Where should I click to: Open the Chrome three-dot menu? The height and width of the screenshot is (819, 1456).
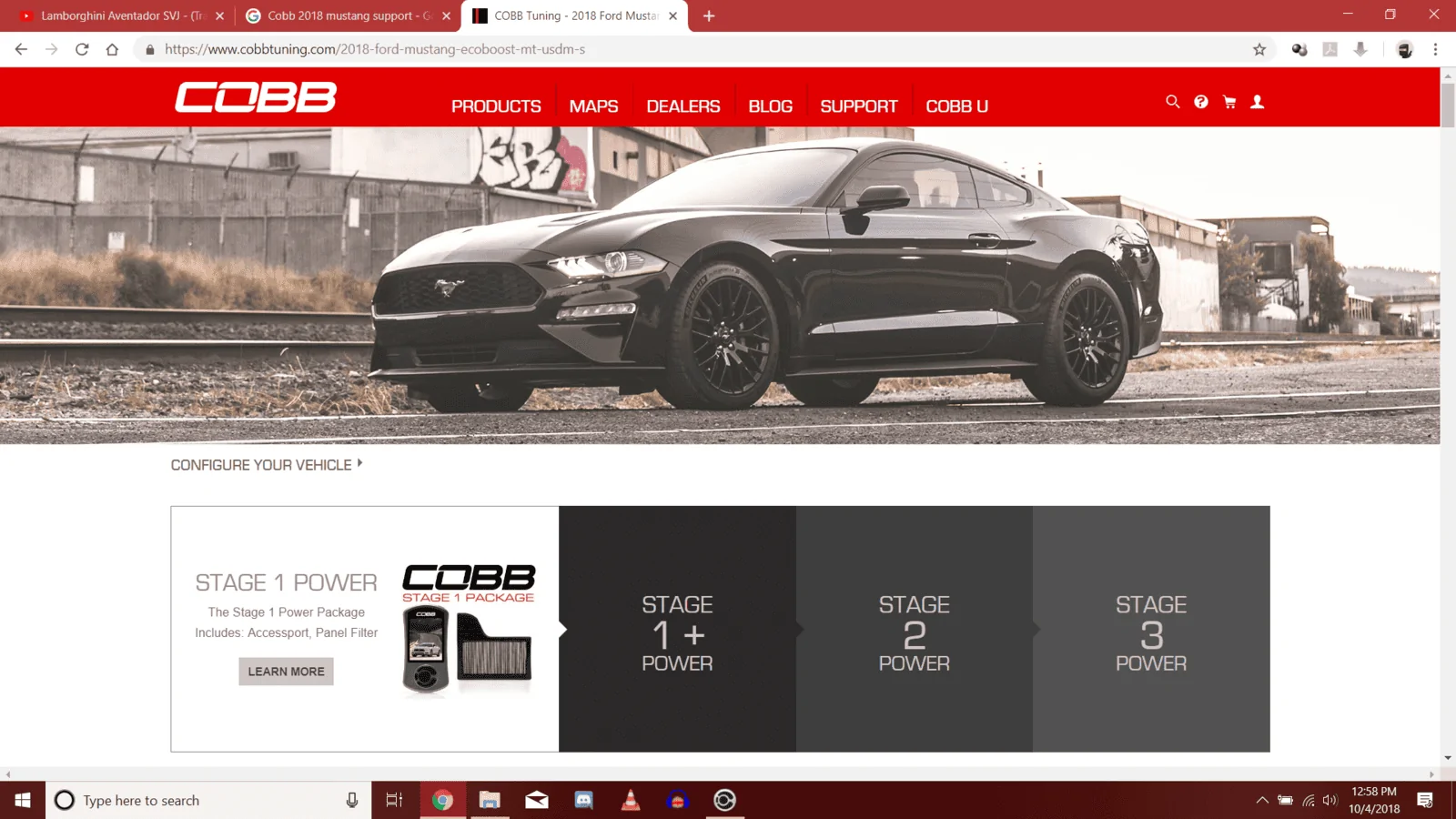pos(1435,49)
